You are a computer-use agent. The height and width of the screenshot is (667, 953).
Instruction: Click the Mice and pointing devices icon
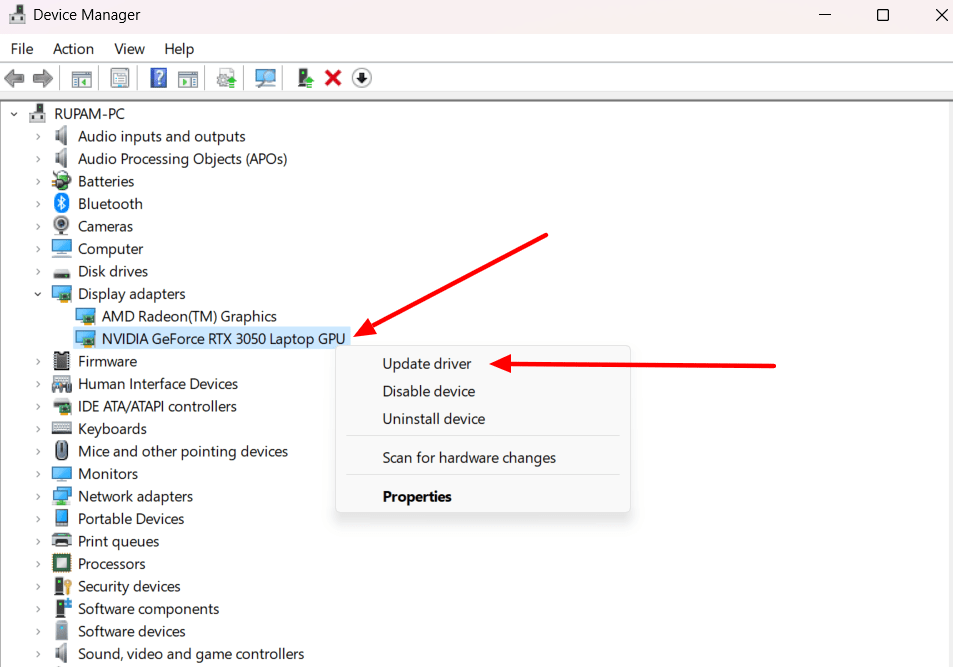coord(61,451)
